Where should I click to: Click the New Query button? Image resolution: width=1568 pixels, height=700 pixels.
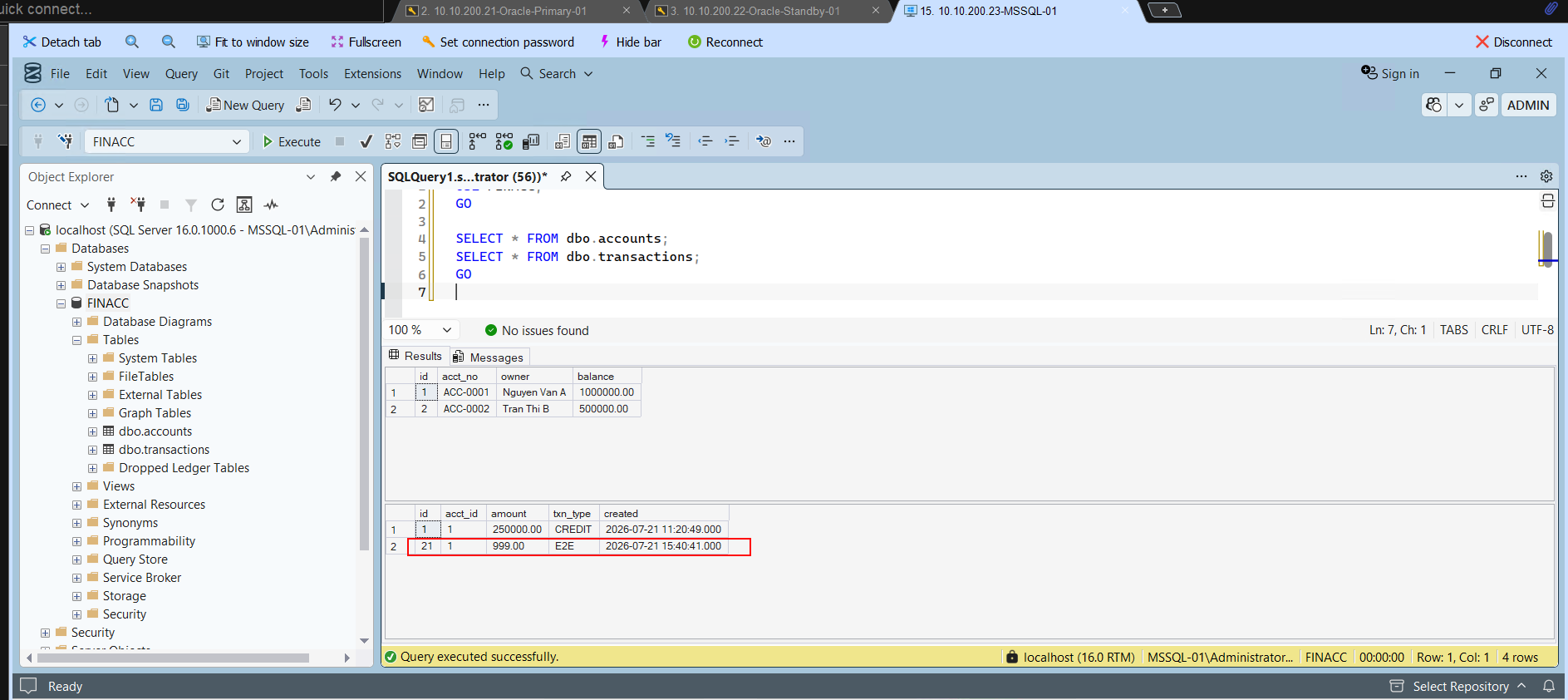pyautogui.click(x=245, y=105)
